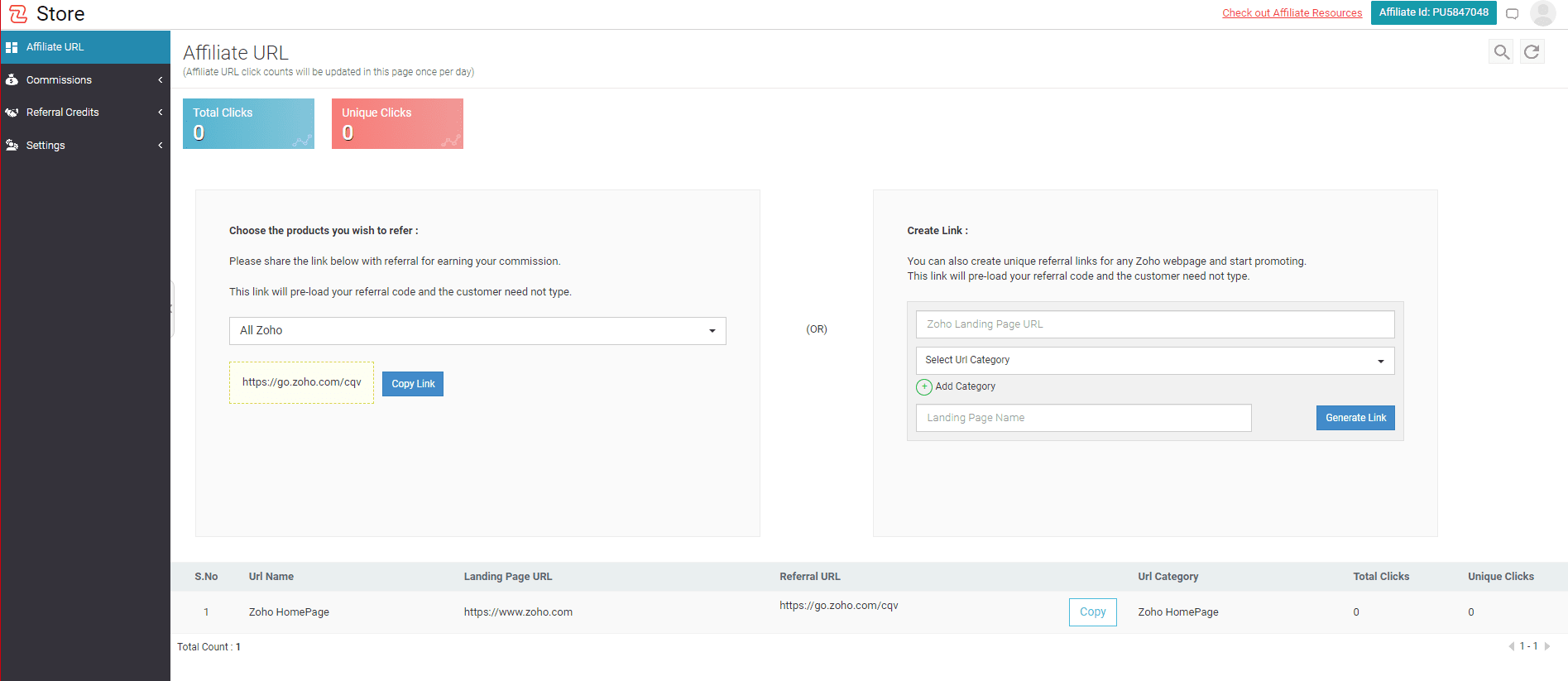The height and width of the screenshot is (681, 1568).
Task: Click the Affiliate URL sidebar grid icon
Action: [x=12, y=47]
